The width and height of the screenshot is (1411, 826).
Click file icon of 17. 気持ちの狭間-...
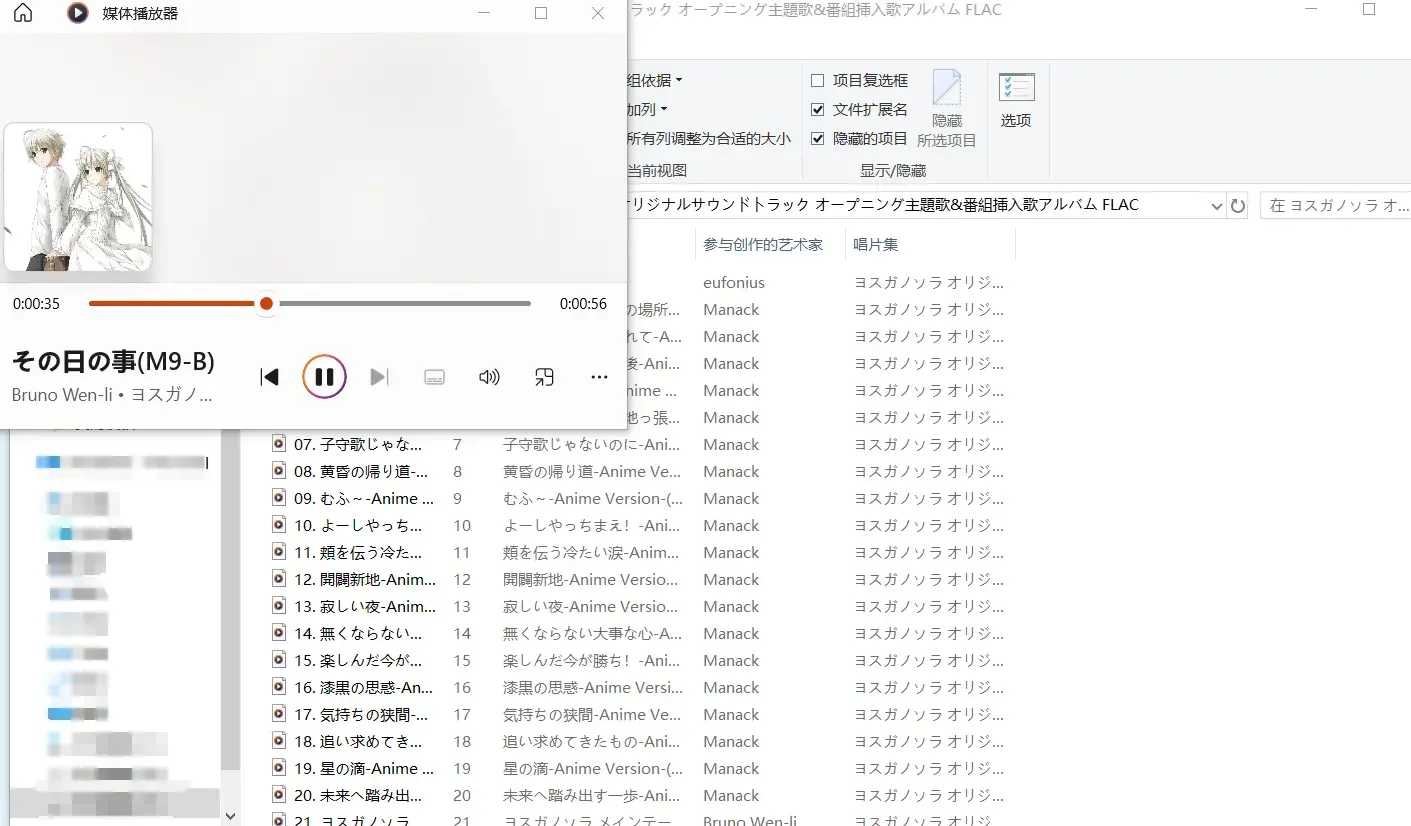click(279, 714)
